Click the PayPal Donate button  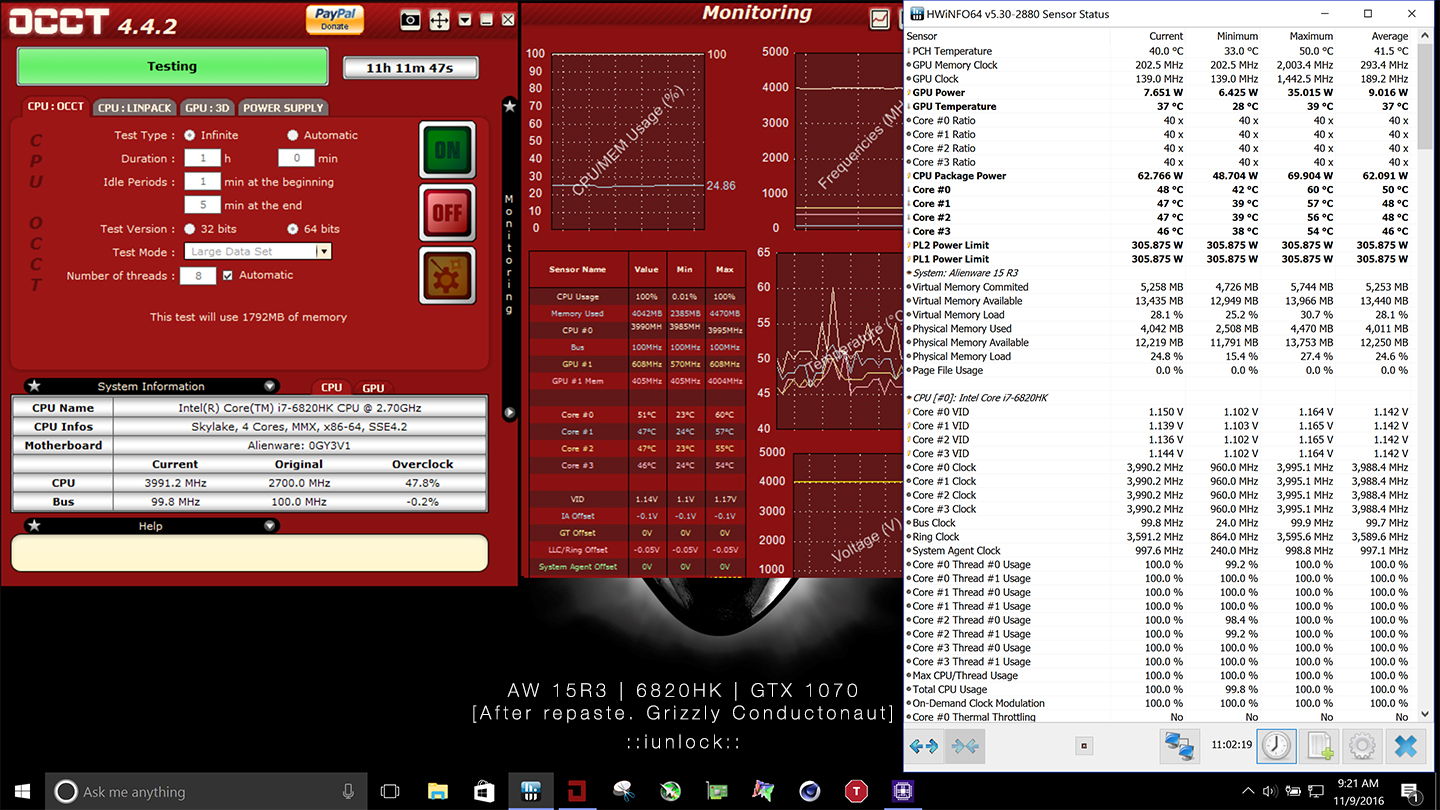335,19
